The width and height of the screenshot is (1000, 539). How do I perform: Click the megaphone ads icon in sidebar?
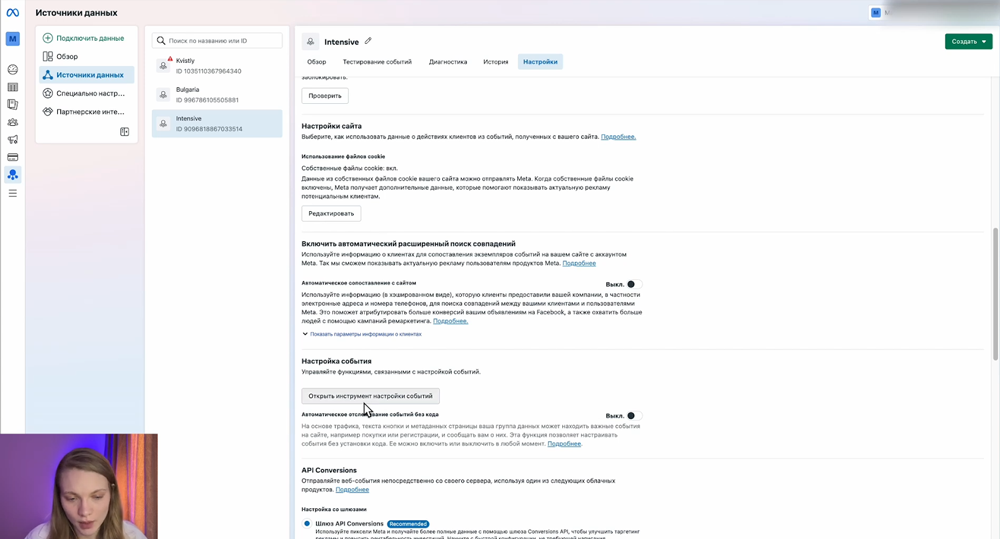coord(13,140)
